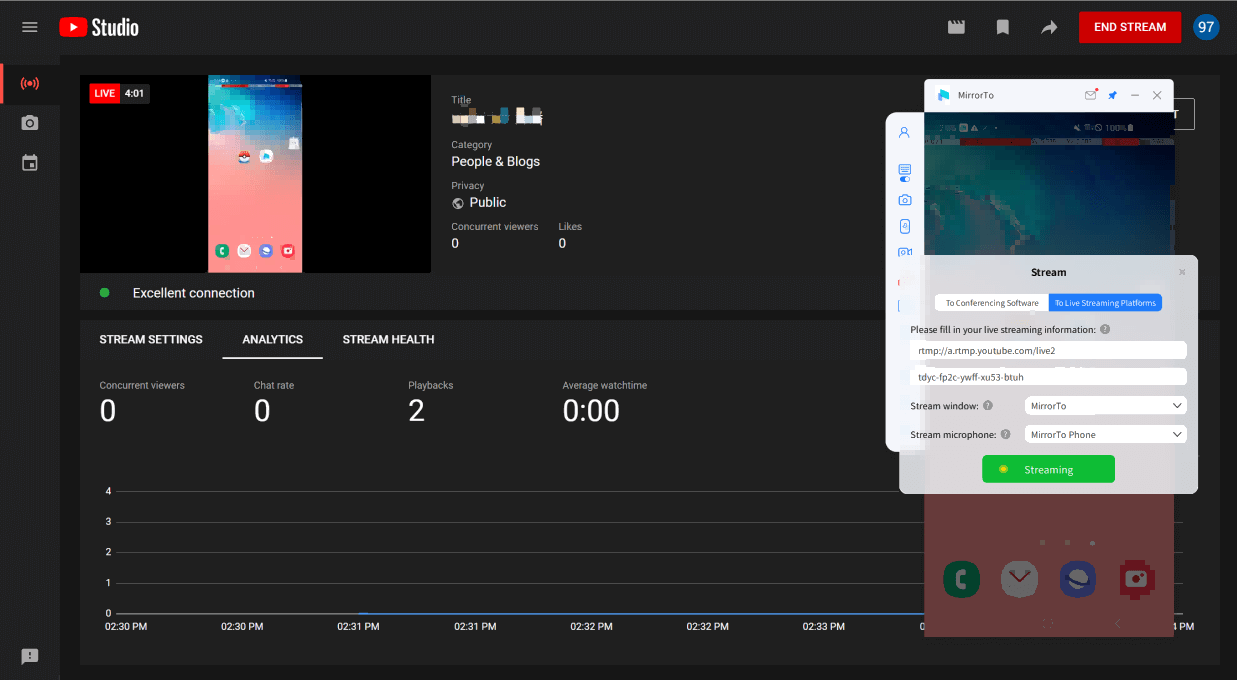Screen dimensions: 1237x680
Task: Click the share arrow icon
Action: click(x=1049, y=27)
